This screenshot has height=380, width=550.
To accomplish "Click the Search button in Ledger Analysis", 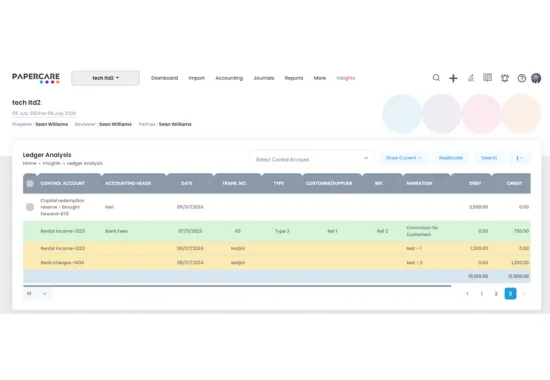I will tap(489, 158).
